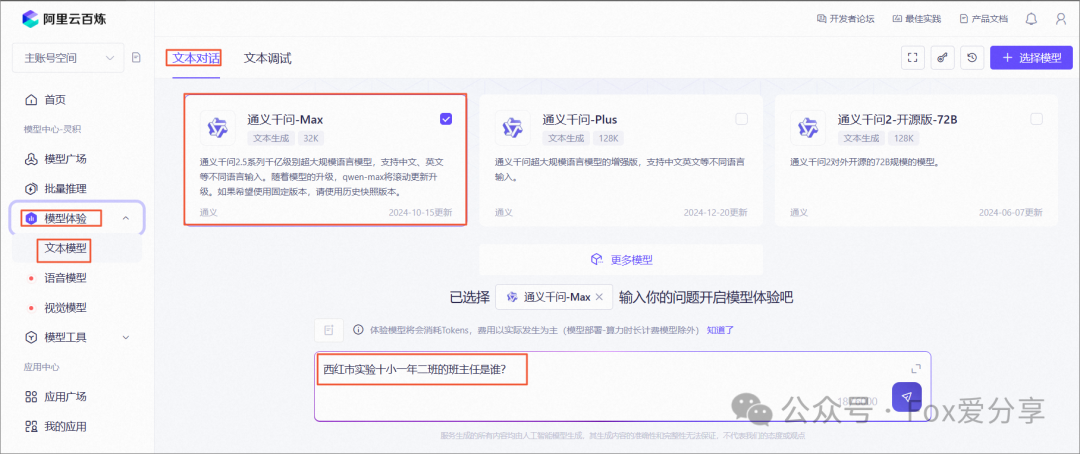Click the 应用广场 grid icon
Screen dimensions: 1080x454
click(31, 397)
